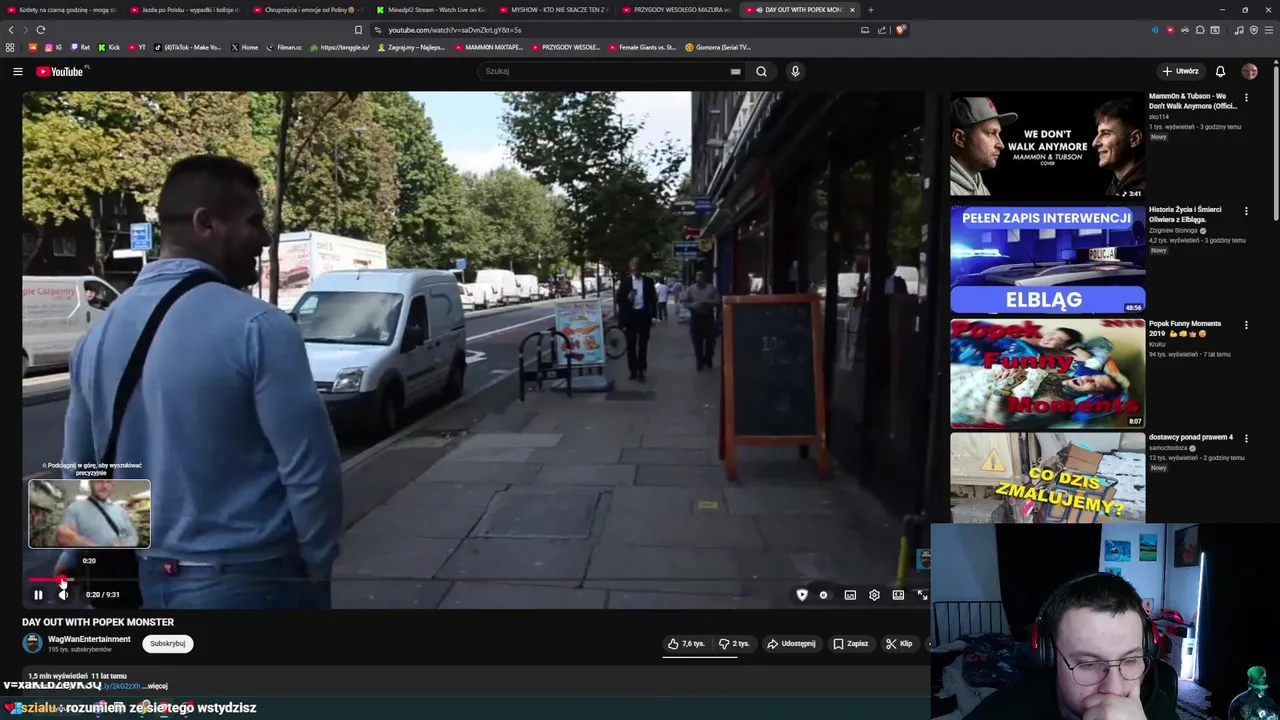Start voice search with microphone icon
This screenshot has height=720, width=1280.
coord(795,71)
